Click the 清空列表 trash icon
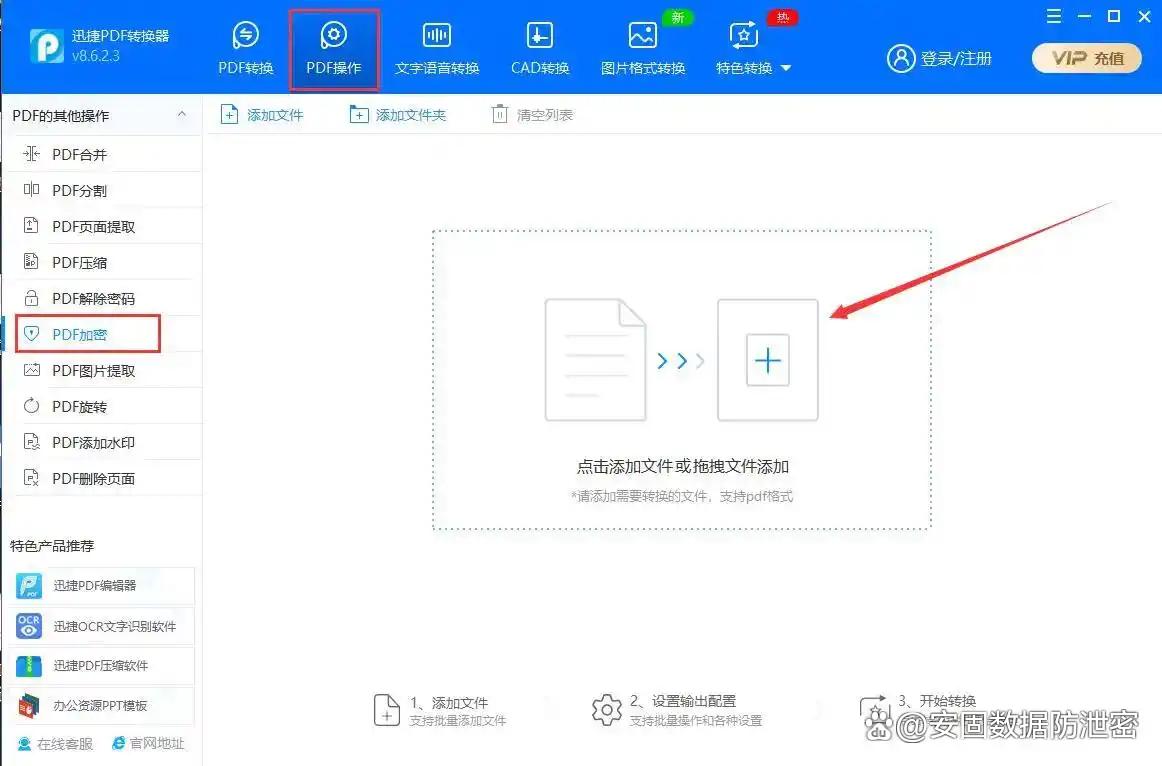 coord(500,115)
